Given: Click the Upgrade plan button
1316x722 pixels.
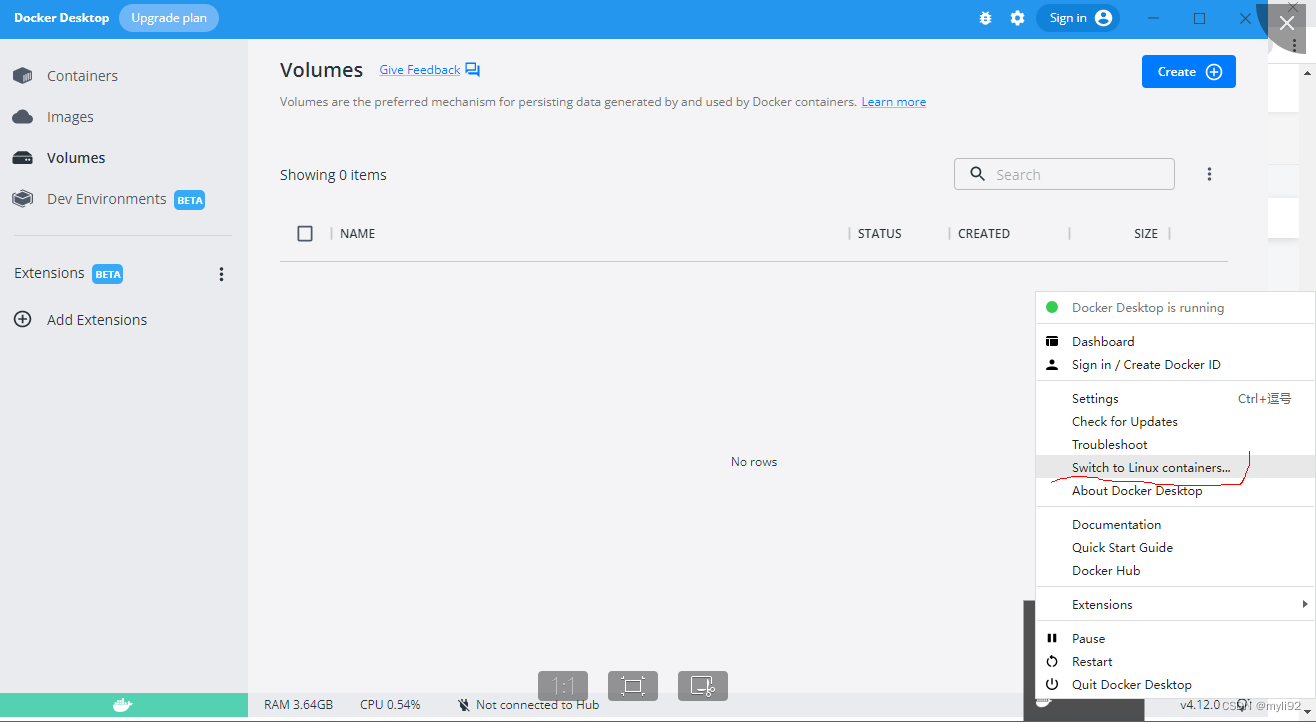Looking at the screenshot, I should tap(169, 18).
